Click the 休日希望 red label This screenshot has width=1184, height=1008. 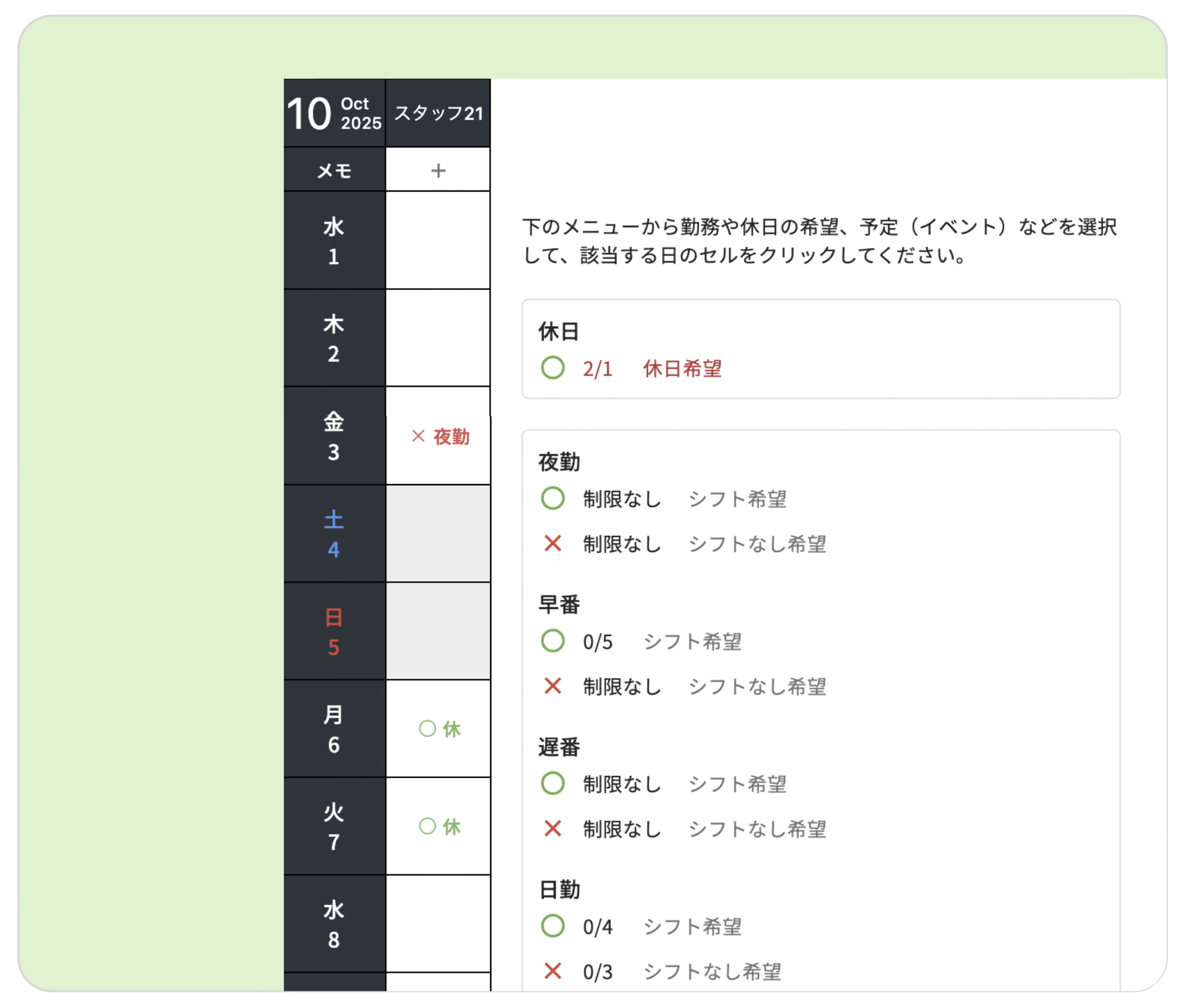click(x=682, y=369)
